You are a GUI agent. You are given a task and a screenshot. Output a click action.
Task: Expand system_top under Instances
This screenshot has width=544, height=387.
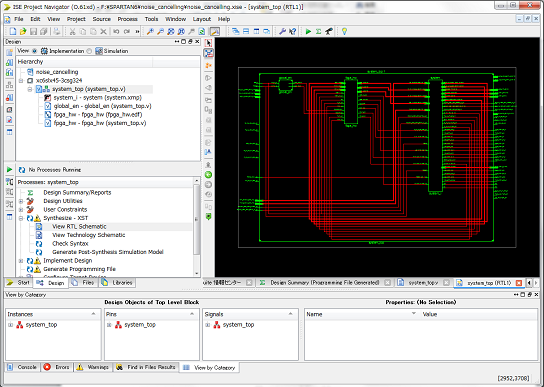pyautogui.click(x=10, y=325)
